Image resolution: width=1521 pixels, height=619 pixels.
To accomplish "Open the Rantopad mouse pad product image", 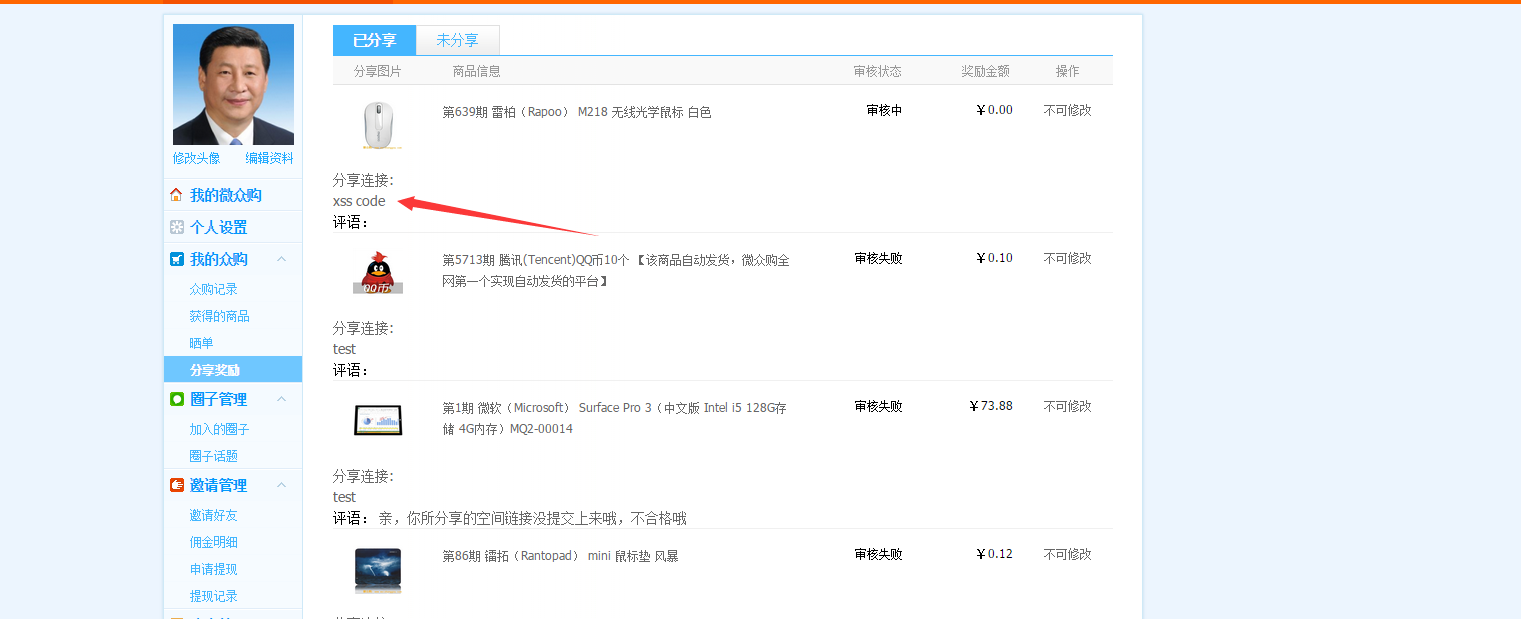I will [378, 570].
